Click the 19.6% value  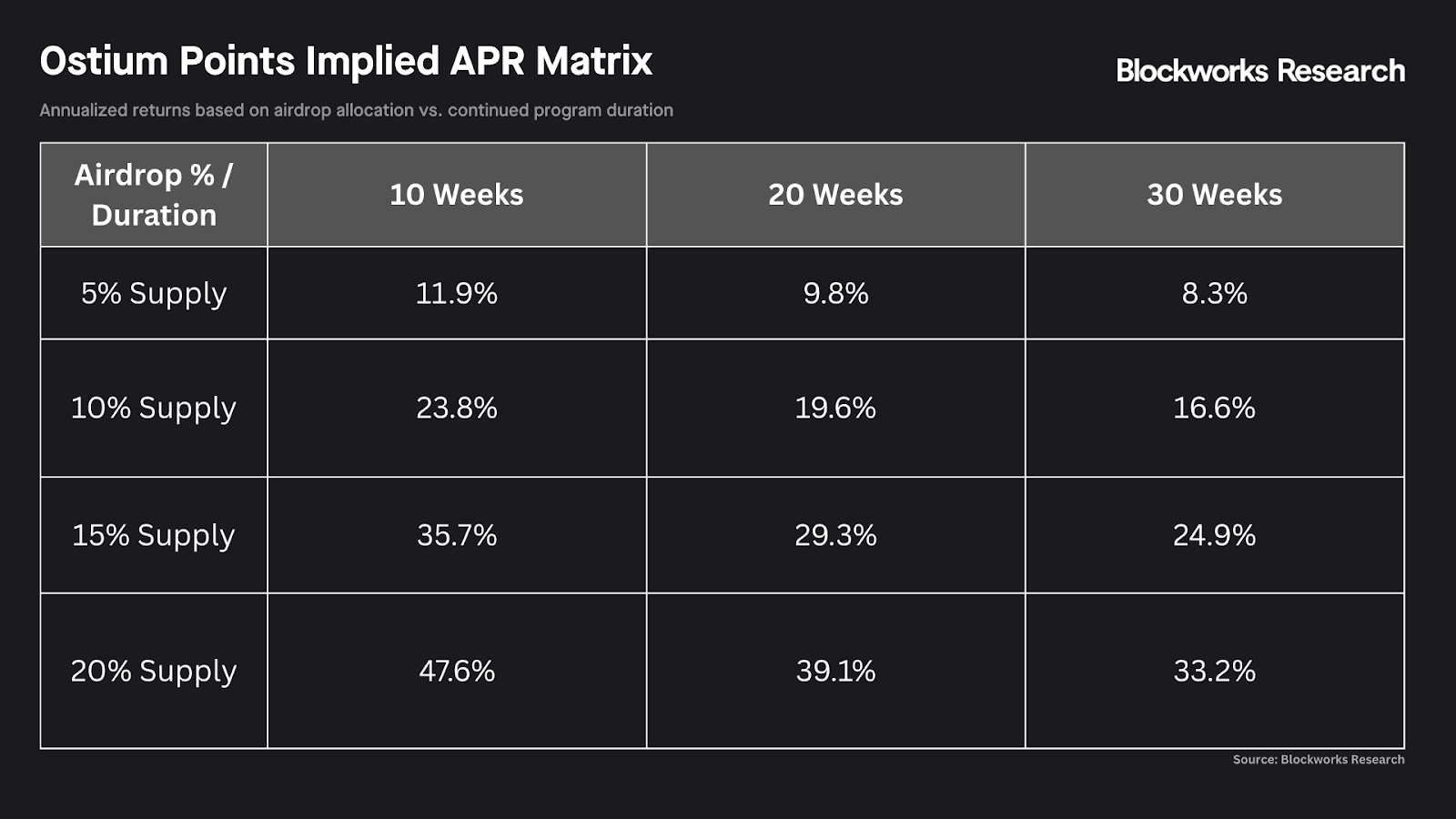(x=835, y=408)
